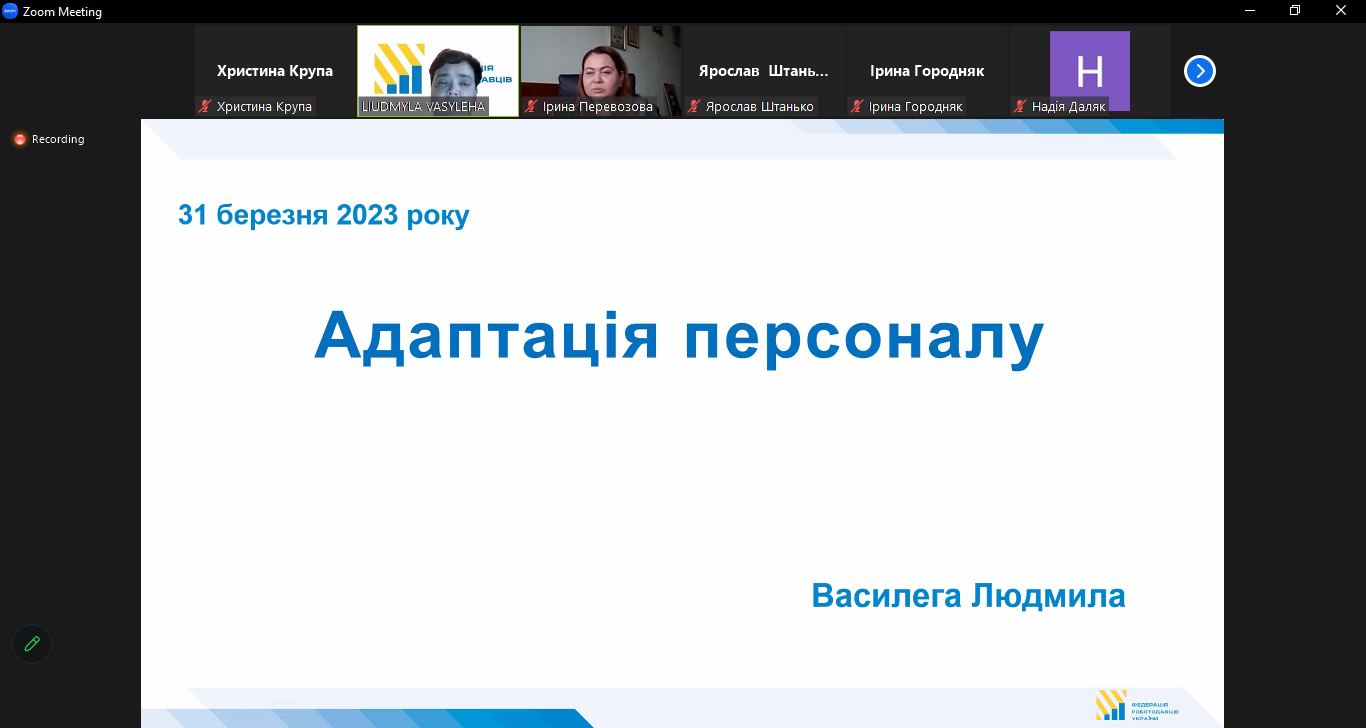Click slide title Адаптація персоналу
This screenshot has height=728, width=1366.
[679, 335]
